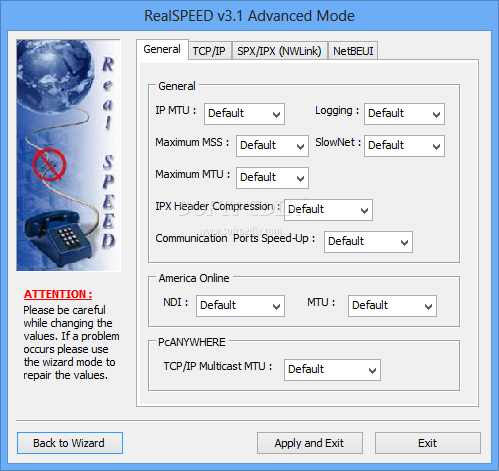Open the SPX/IPX (NWLink) tab
499x471 pixels.
point(279,51)
